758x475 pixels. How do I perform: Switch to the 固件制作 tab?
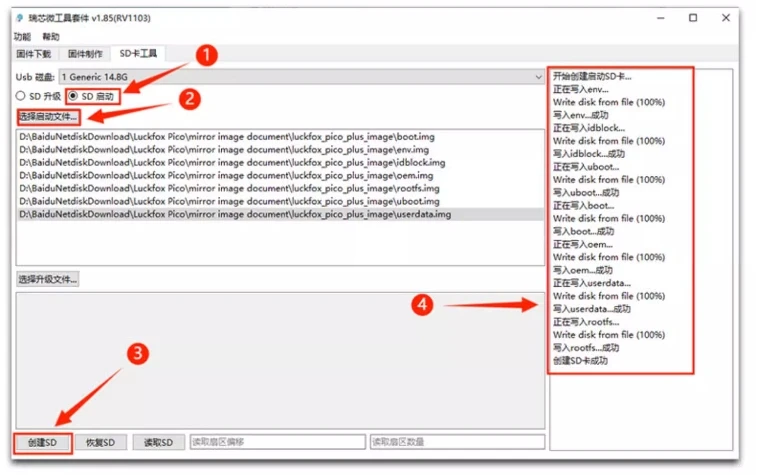(x=85, y=54)
